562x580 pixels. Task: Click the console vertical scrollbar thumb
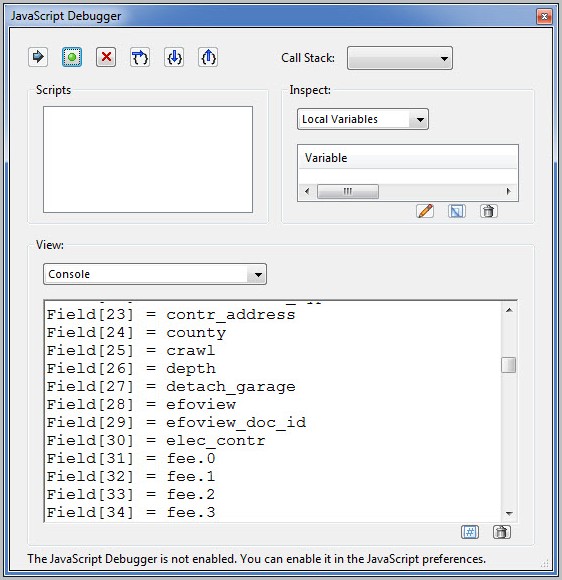click(509, 365)
